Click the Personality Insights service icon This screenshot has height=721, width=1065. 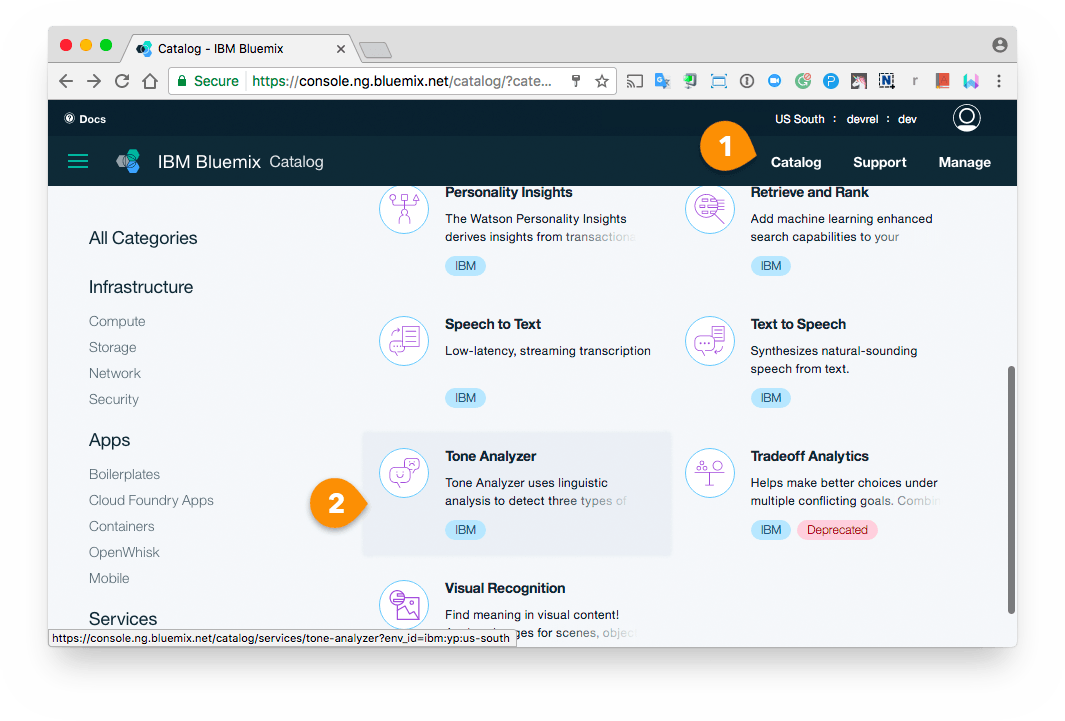pyautogui.click(x=404, y=209)
